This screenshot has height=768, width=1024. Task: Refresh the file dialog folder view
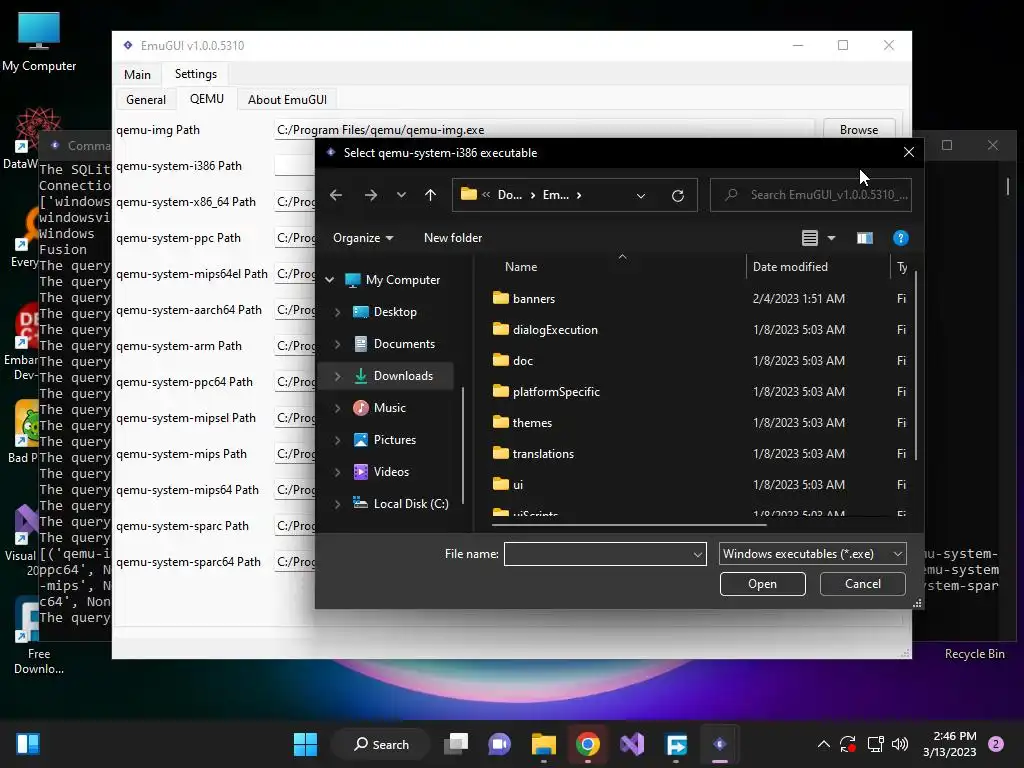tap(678, 195)
